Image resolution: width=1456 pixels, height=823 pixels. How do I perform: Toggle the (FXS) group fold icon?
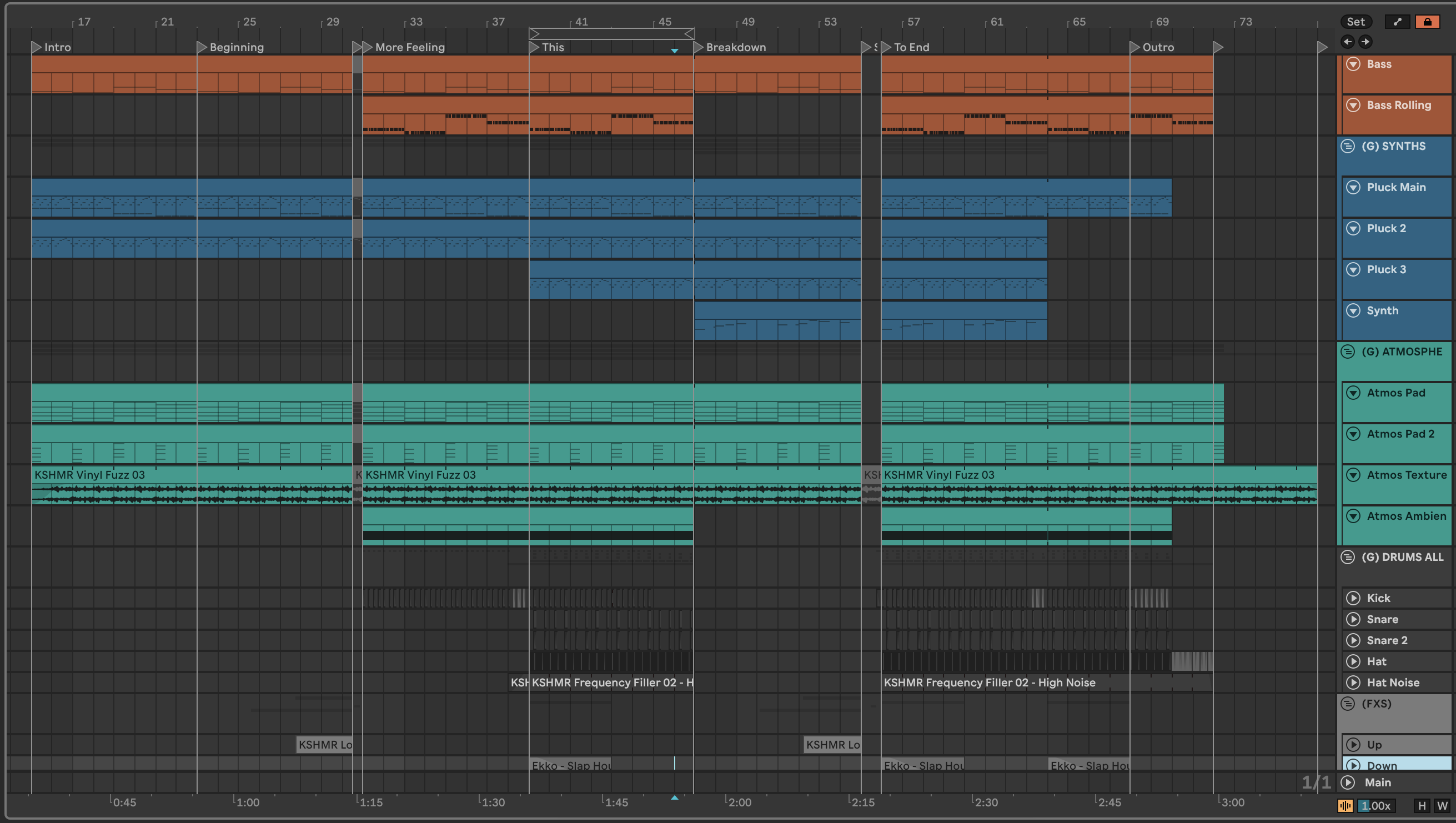coord(1348,704)
